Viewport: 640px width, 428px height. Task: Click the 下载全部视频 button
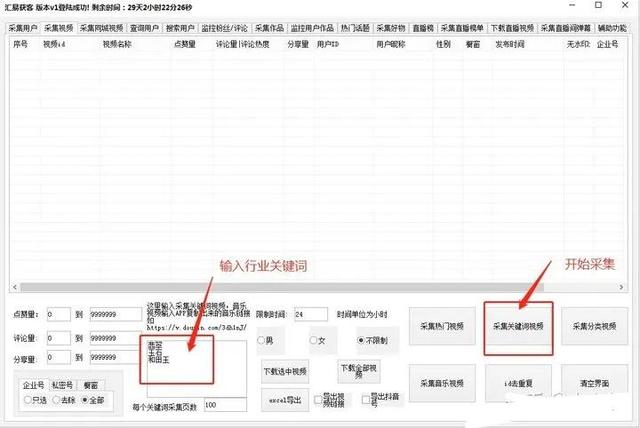tap(359, 371)
